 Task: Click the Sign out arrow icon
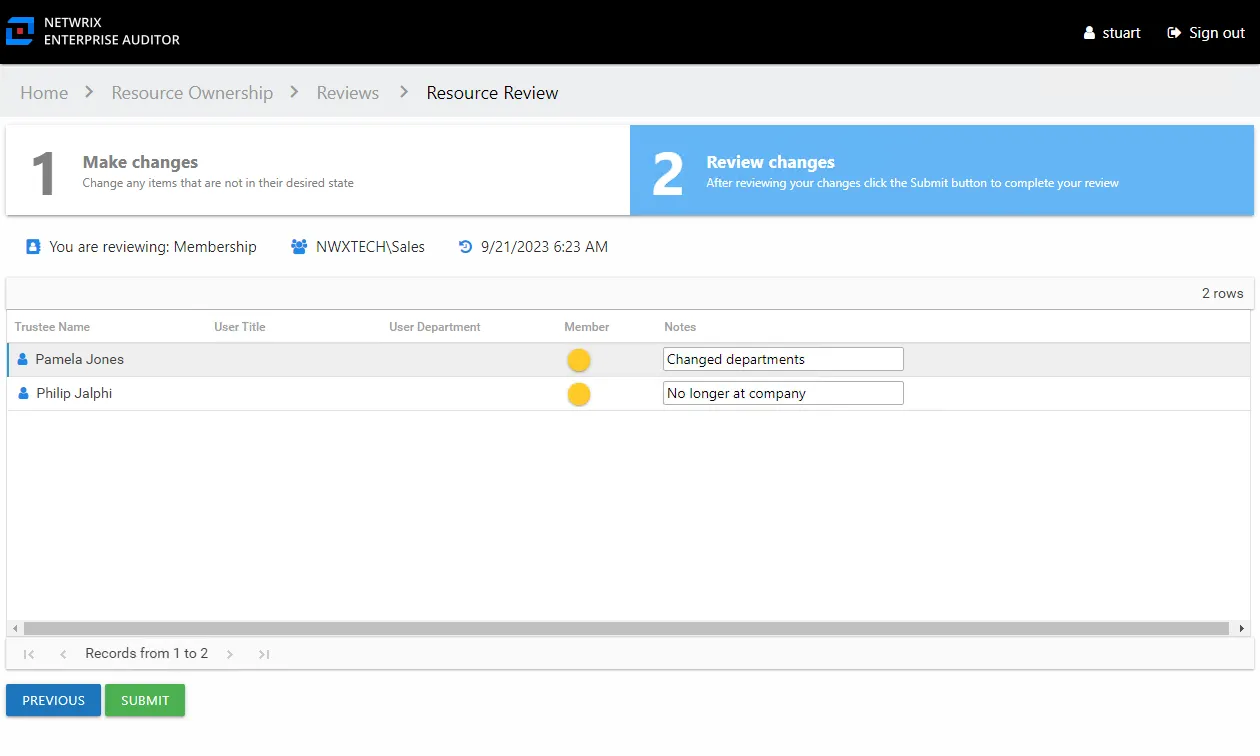pos(1174,33)
